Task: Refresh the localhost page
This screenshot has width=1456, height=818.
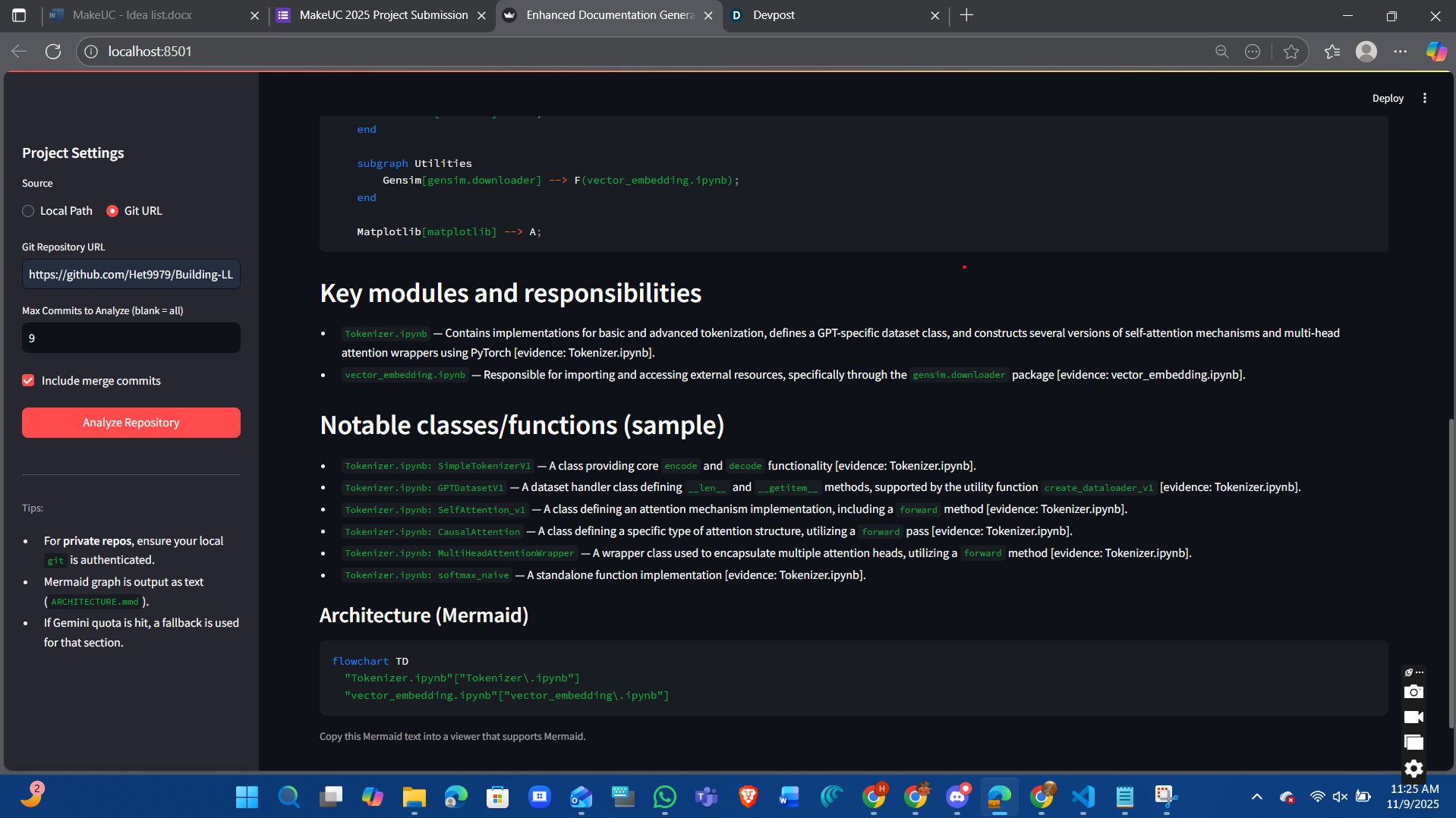Action: pyautogui.click(x=53, y=52)
